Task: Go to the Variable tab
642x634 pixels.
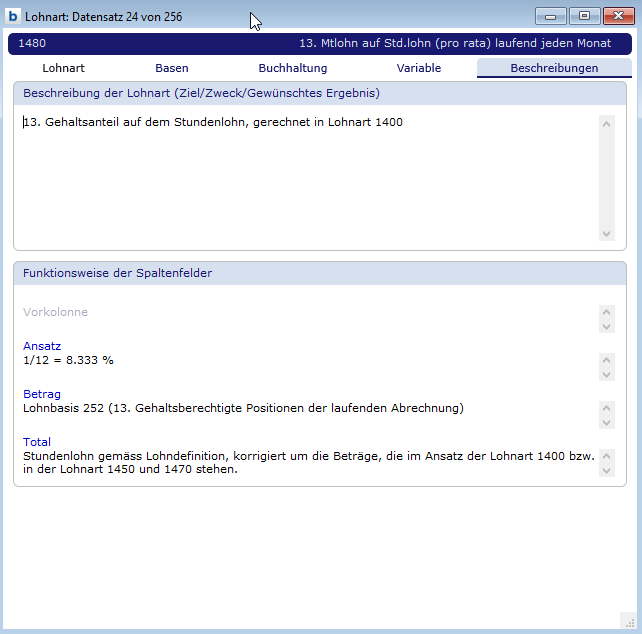Action: (418, 68)
